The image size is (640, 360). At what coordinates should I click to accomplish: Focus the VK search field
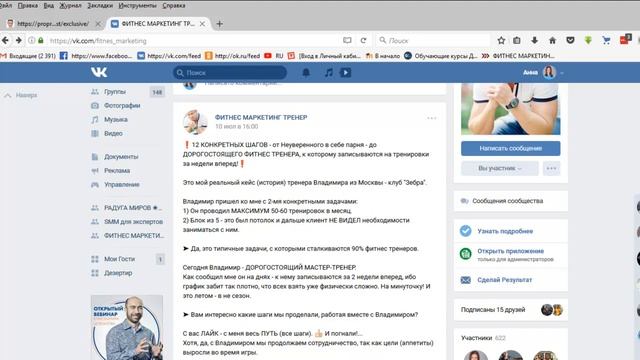click(230, 73)
